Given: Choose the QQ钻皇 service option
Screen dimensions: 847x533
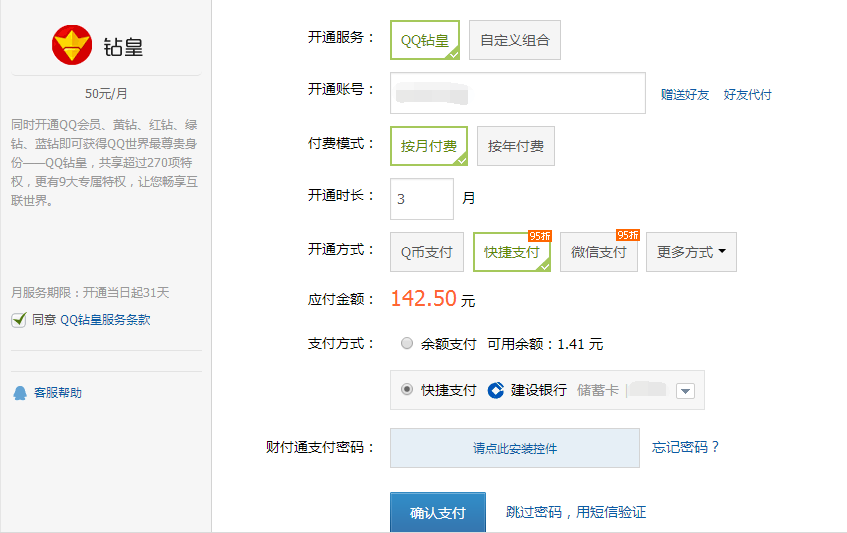Looking at the screenshot, I should click(425, 40).
